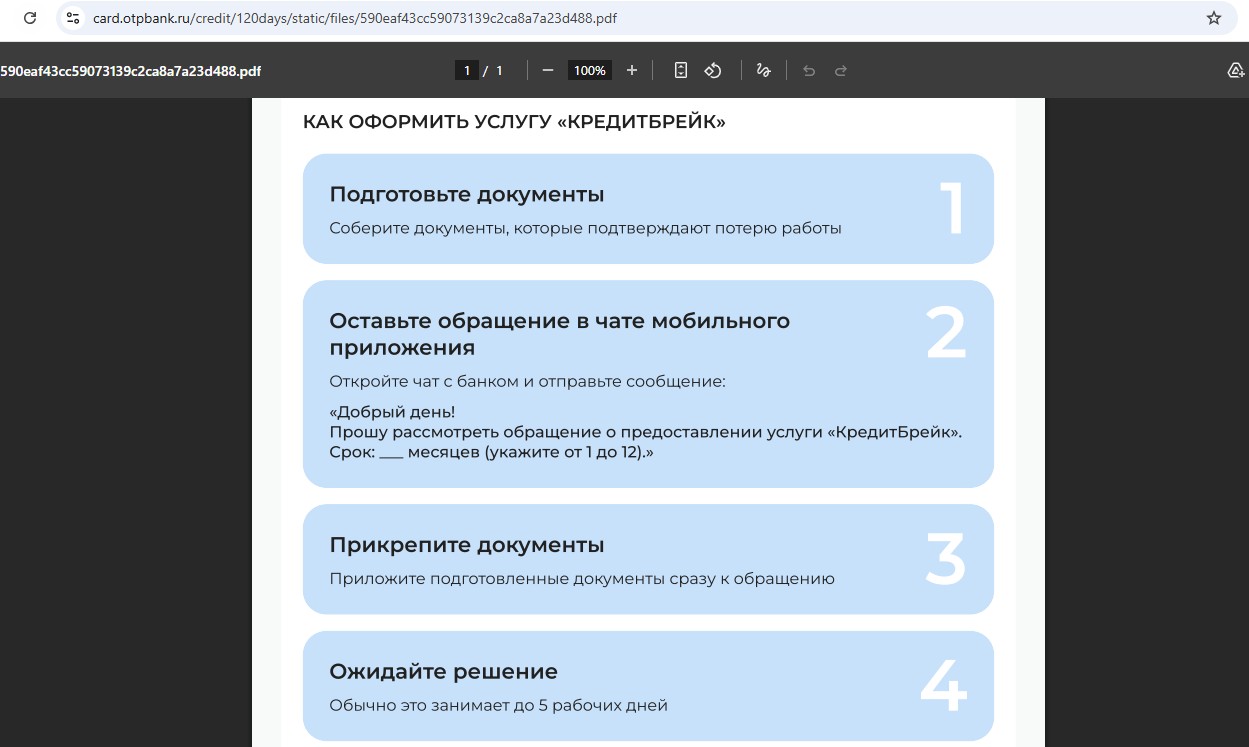1249x747 pixels.
Task: Click the 100% zoom level field
Action: click(589, 70)
